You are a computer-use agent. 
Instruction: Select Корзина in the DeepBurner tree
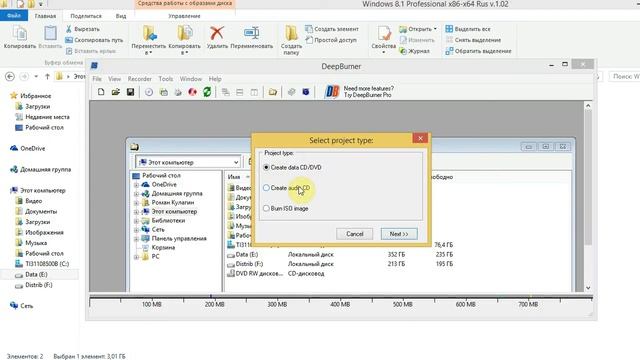coord(163,248)
